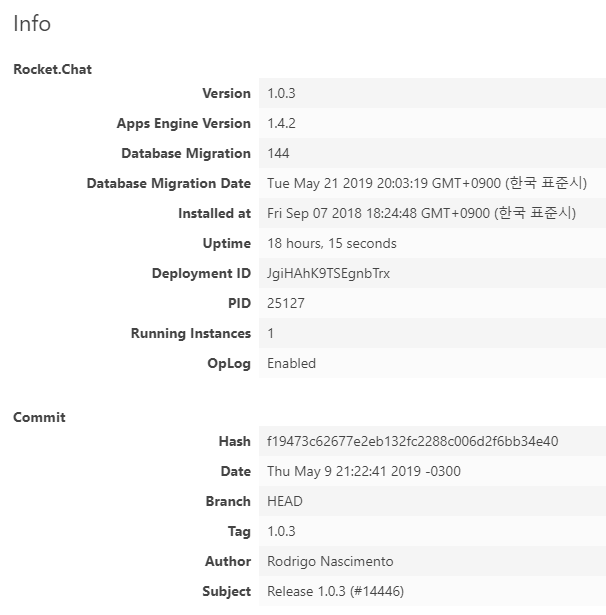Select the Tag value 1.0.3

tap(281, 531)
